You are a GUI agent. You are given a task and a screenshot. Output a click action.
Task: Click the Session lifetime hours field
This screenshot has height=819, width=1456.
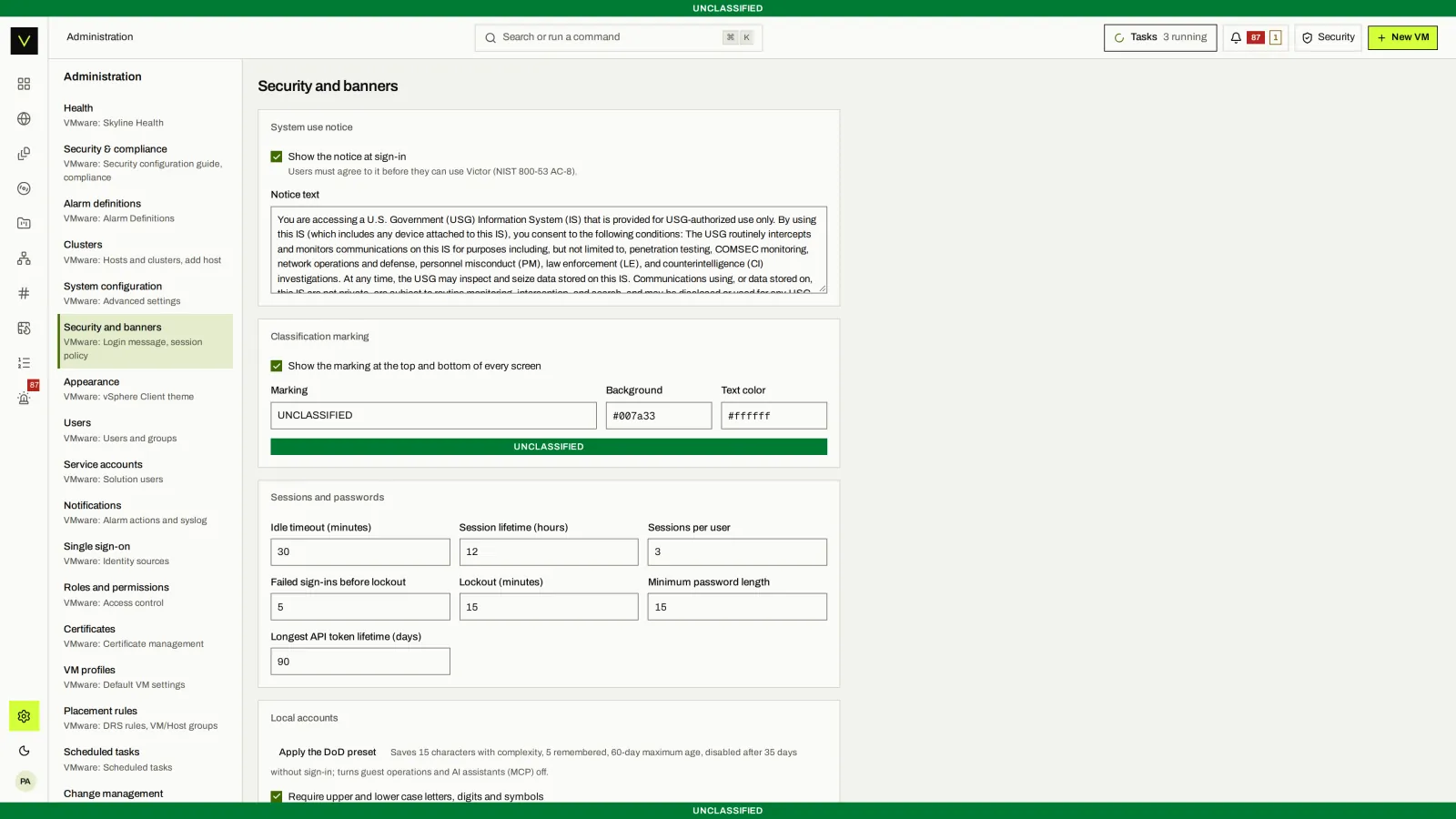pyautogui.click(x=549, y=552)
